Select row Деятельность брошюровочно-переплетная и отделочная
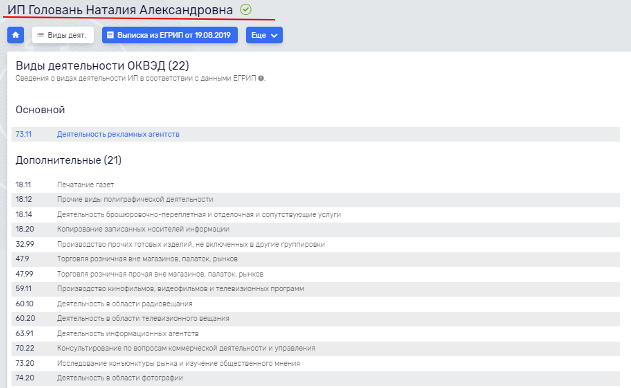The height and width of the screenshot is (388, 631). tap(316, 215)
